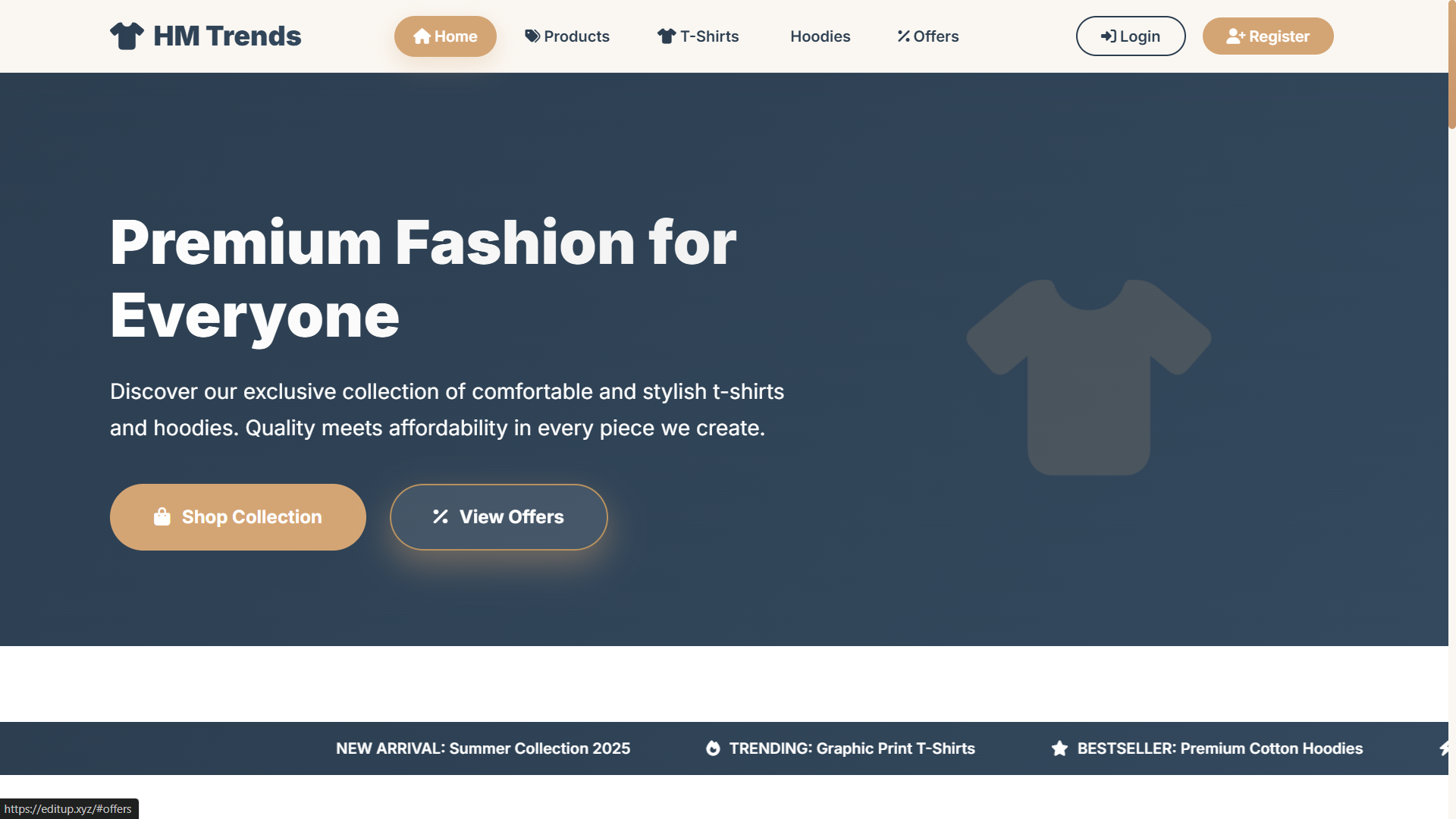
Task: Click the percent icon next to Offers
Action: pyautogui.click(x=902, y=36)
